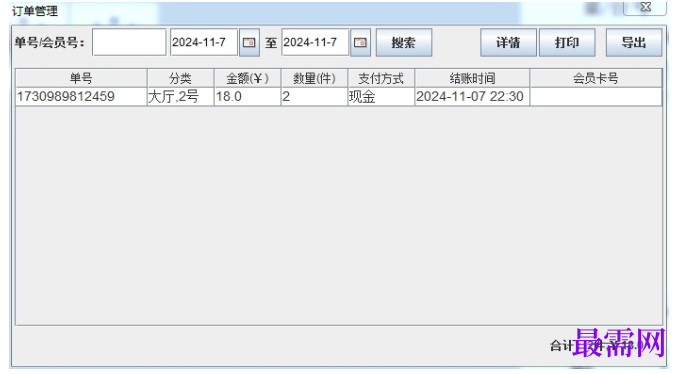The image size is (684, 374).
Task: Click the 导出 export button
Action: (634, 42)
